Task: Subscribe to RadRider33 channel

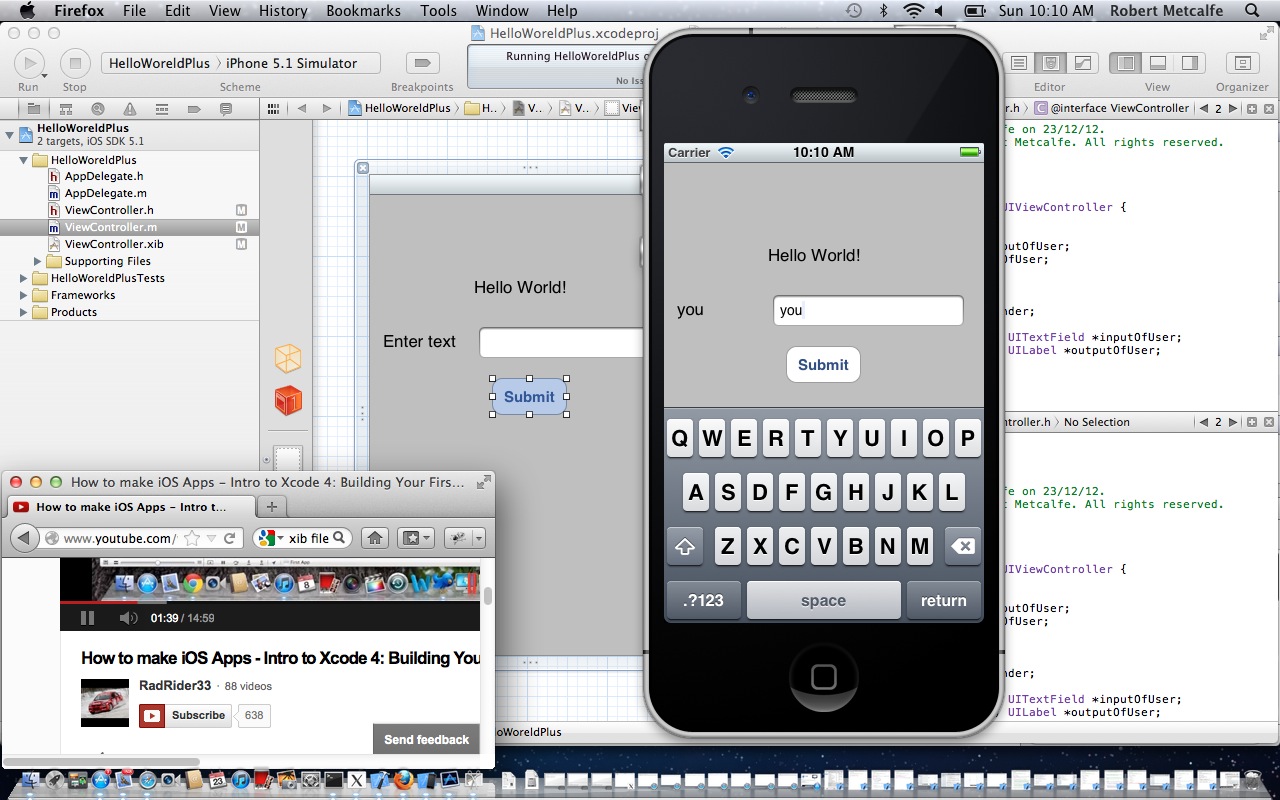Action: point(186,716)
